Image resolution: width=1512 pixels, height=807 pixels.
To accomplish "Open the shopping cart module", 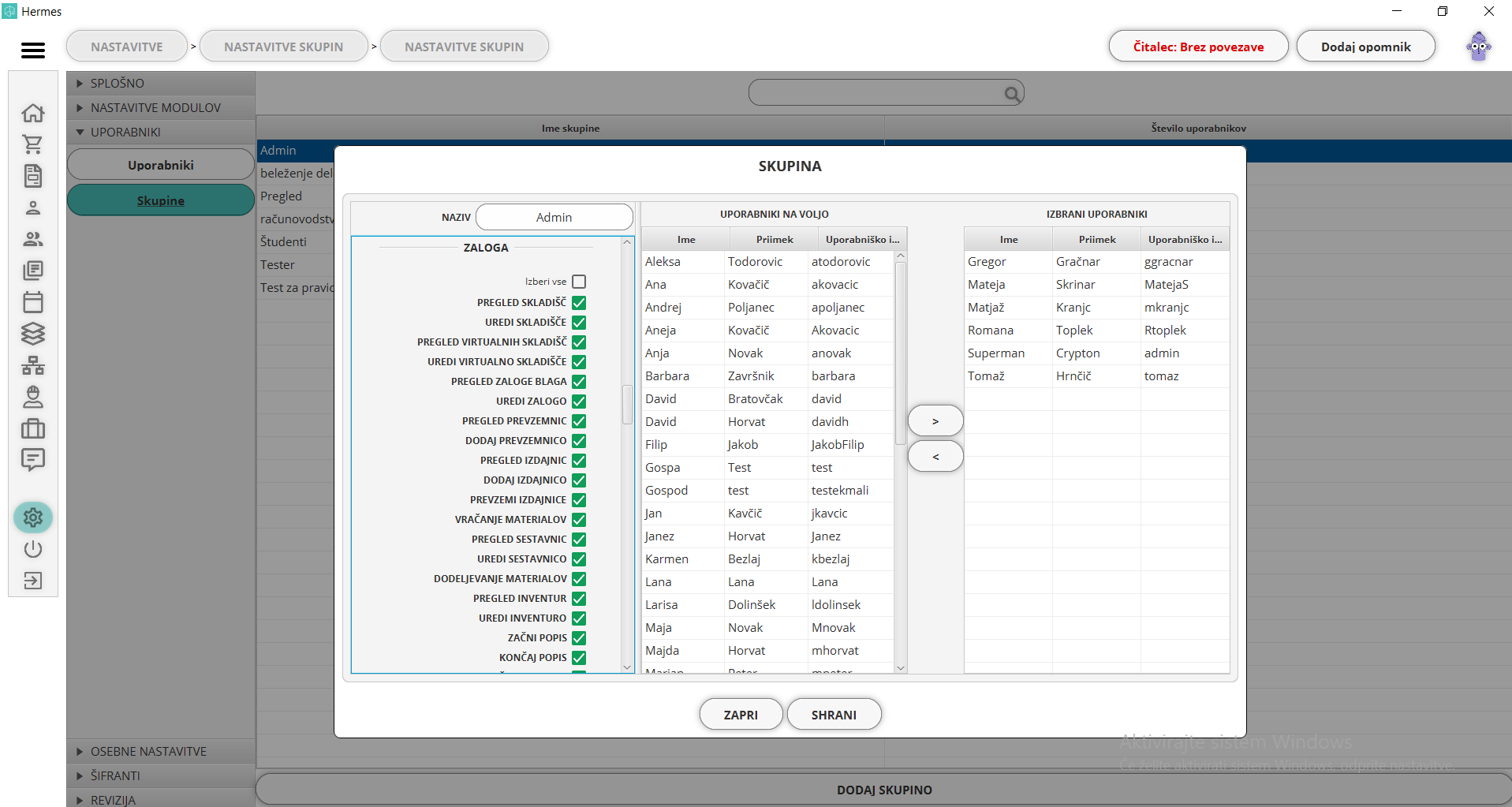I will pos(33,144).
